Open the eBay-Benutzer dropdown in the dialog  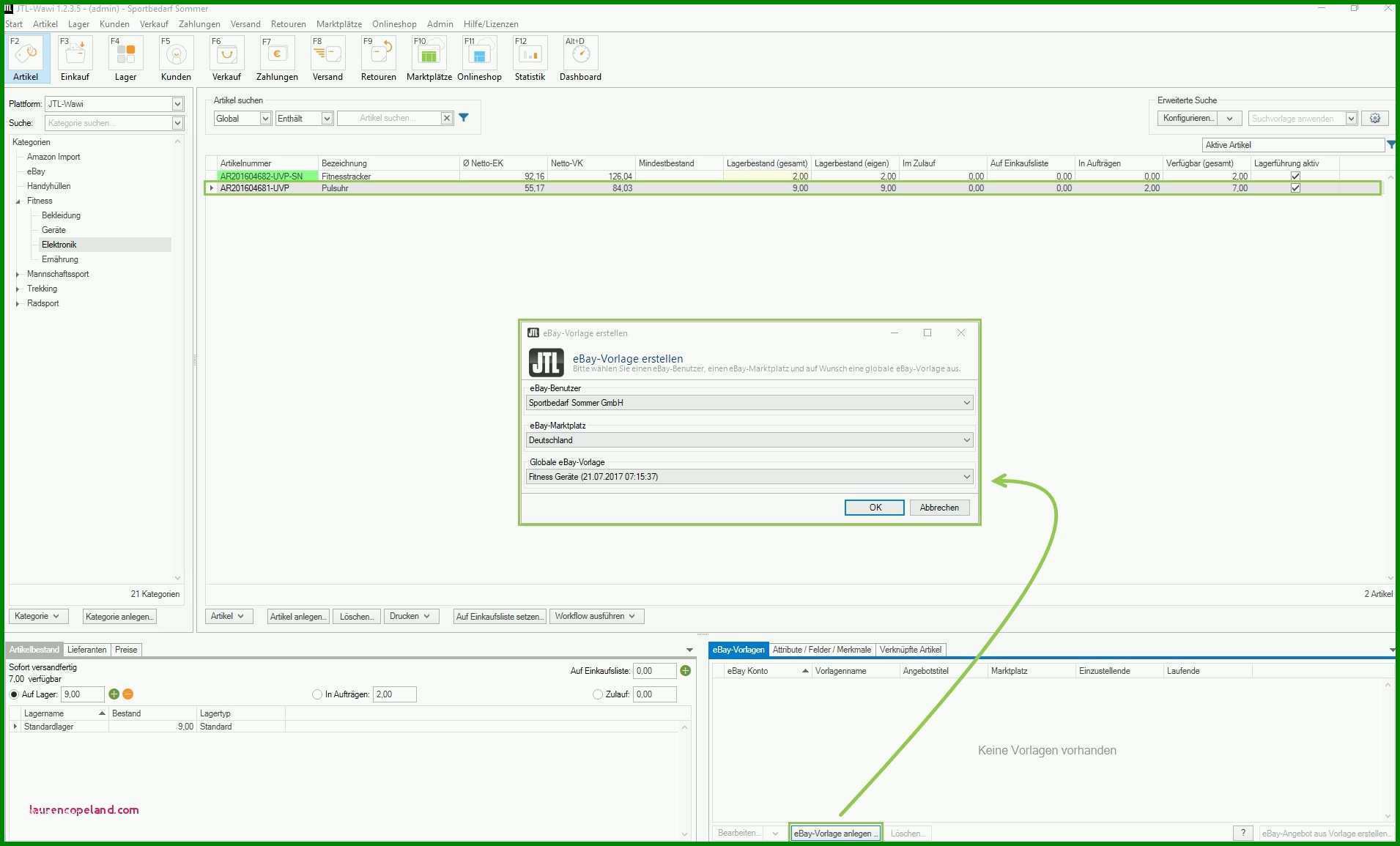[749, 403]
